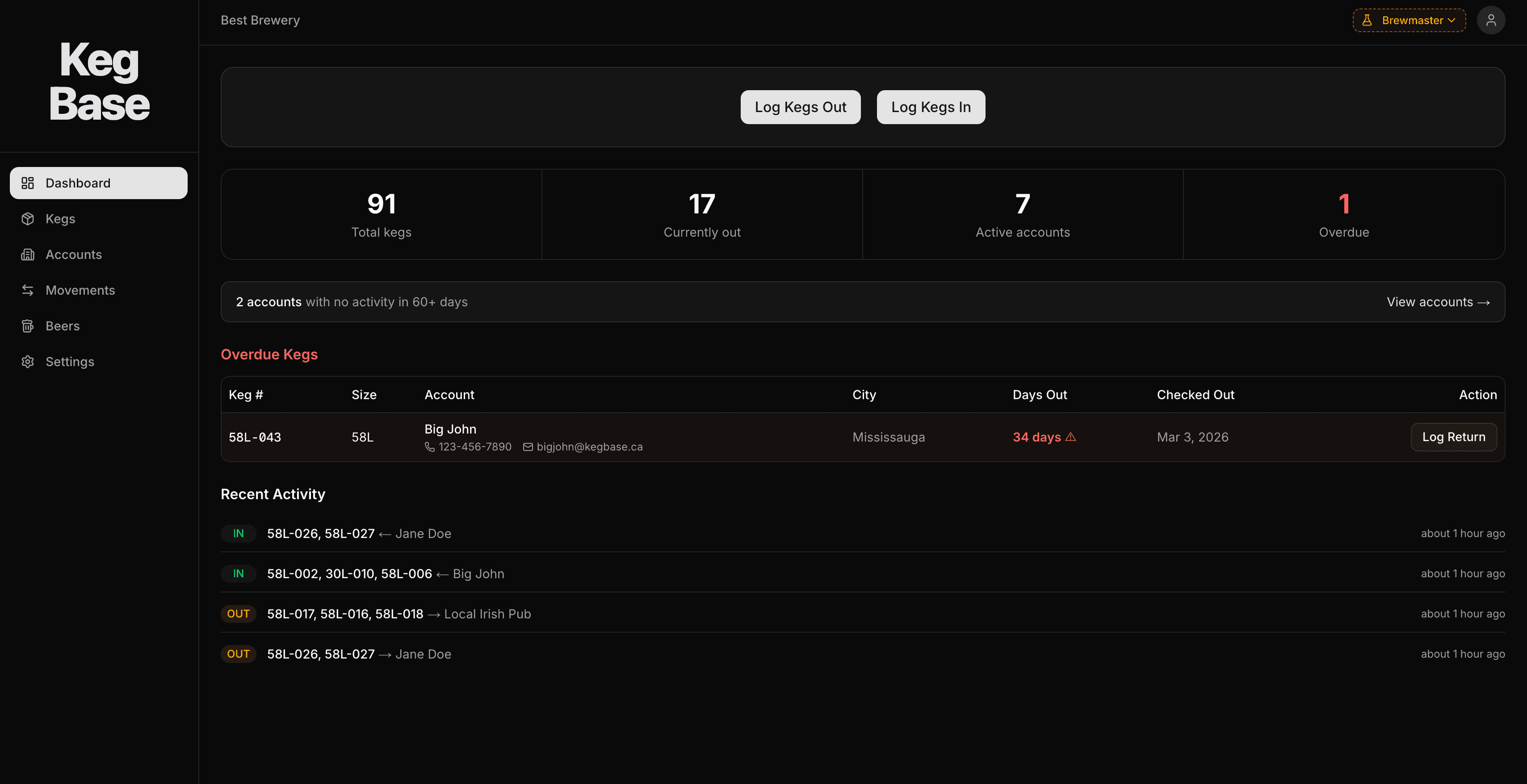Click the Log Kegs Out button
The height and width of the screenshot is (784, 1527).
(800, 107)
